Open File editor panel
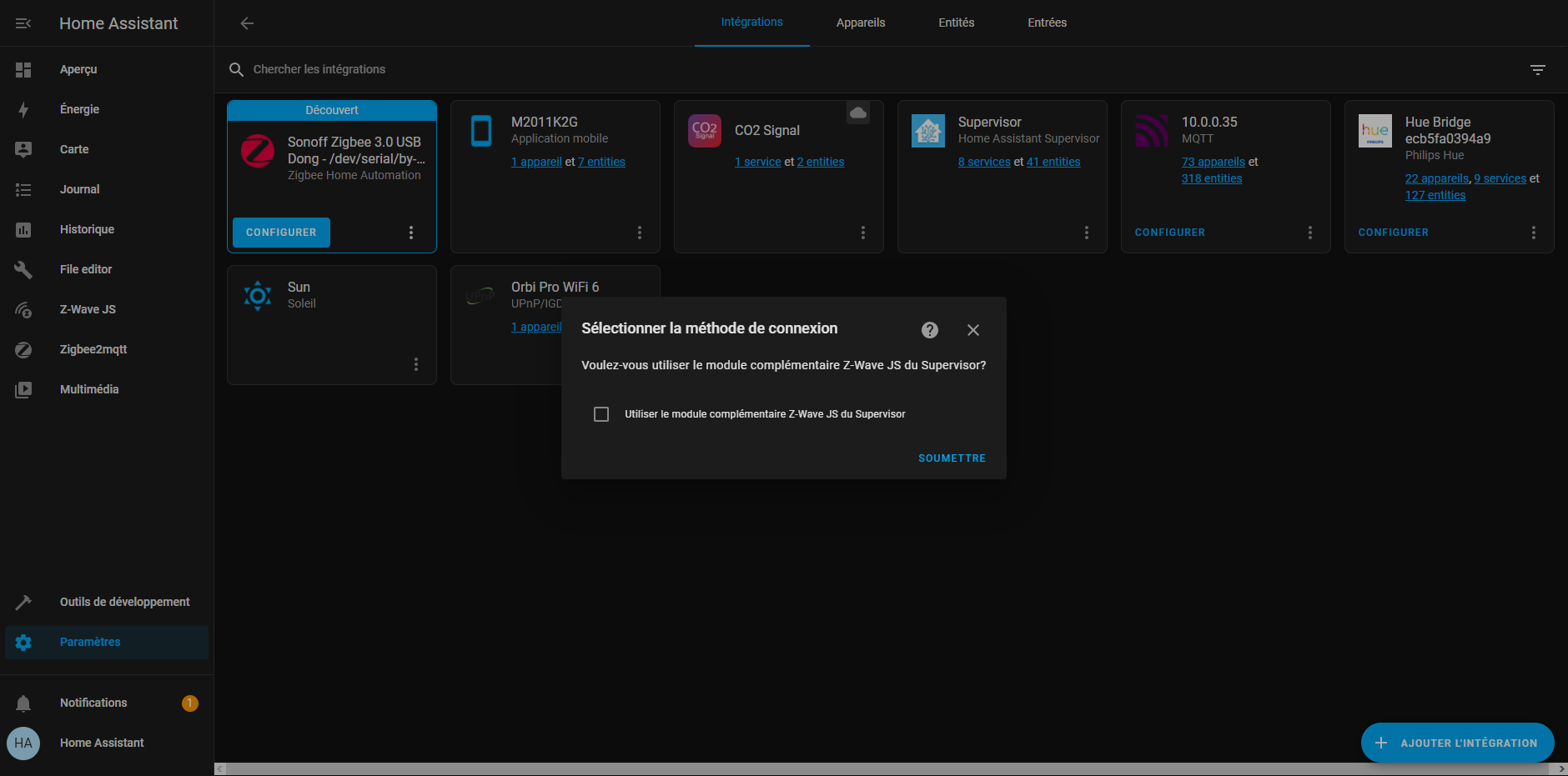Viewport: 1568px width, 776px height. [x=107, y=269]
